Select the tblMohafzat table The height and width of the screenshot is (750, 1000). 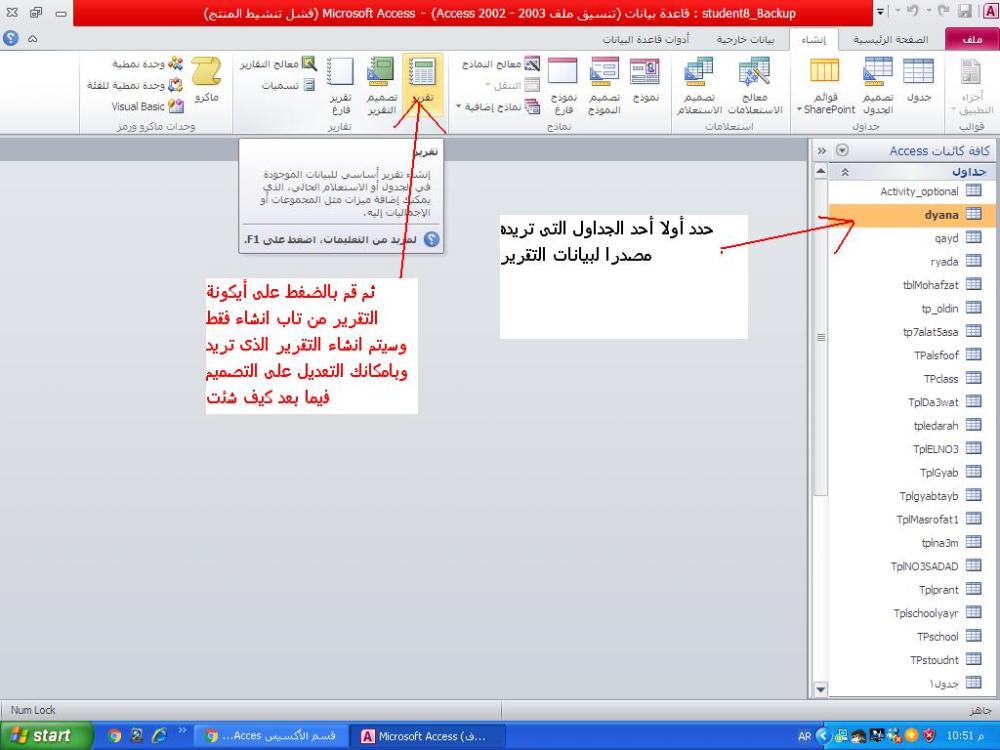point(912,285)
